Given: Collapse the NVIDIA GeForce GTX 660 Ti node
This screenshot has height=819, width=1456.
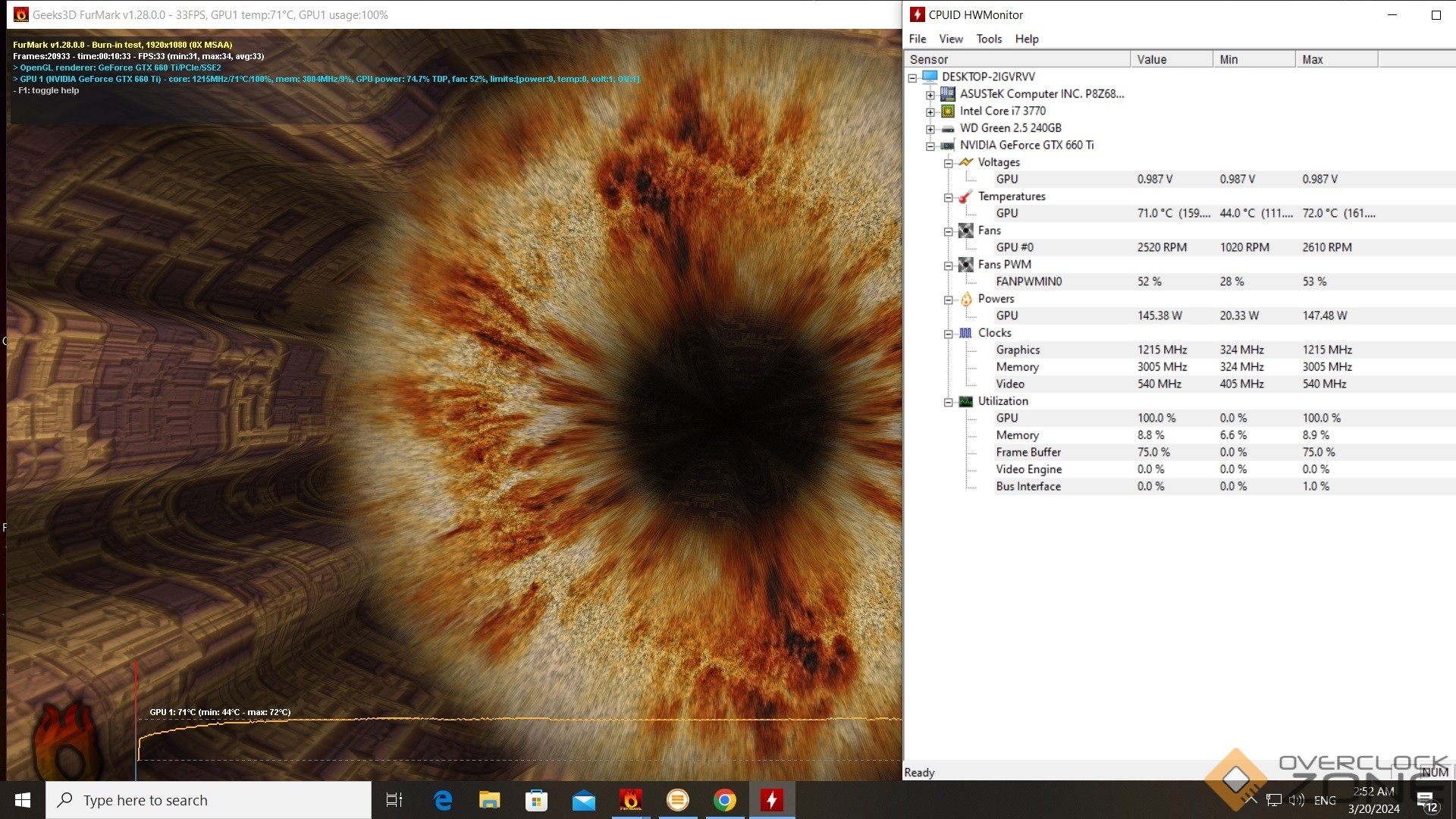Looking at the screenshot, I should [x=930, y=146].
